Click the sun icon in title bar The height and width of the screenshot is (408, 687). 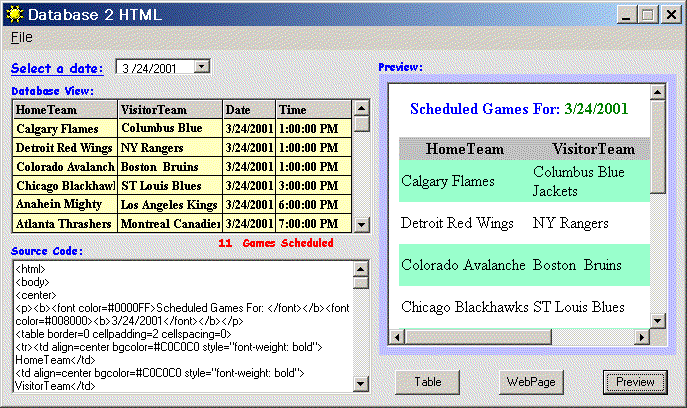click(x=15, y=14)
